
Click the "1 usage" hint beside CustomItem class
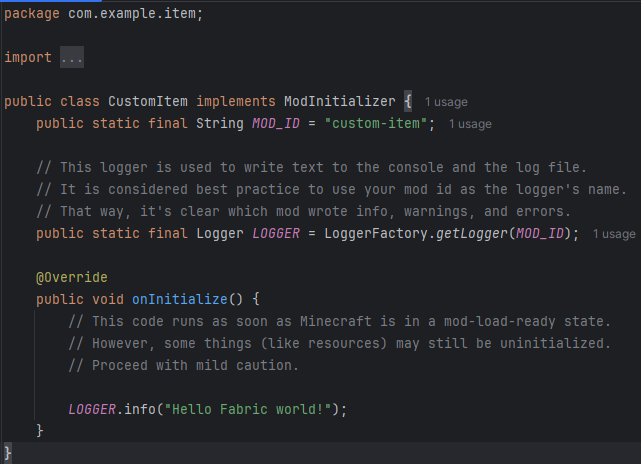[446, 102]
